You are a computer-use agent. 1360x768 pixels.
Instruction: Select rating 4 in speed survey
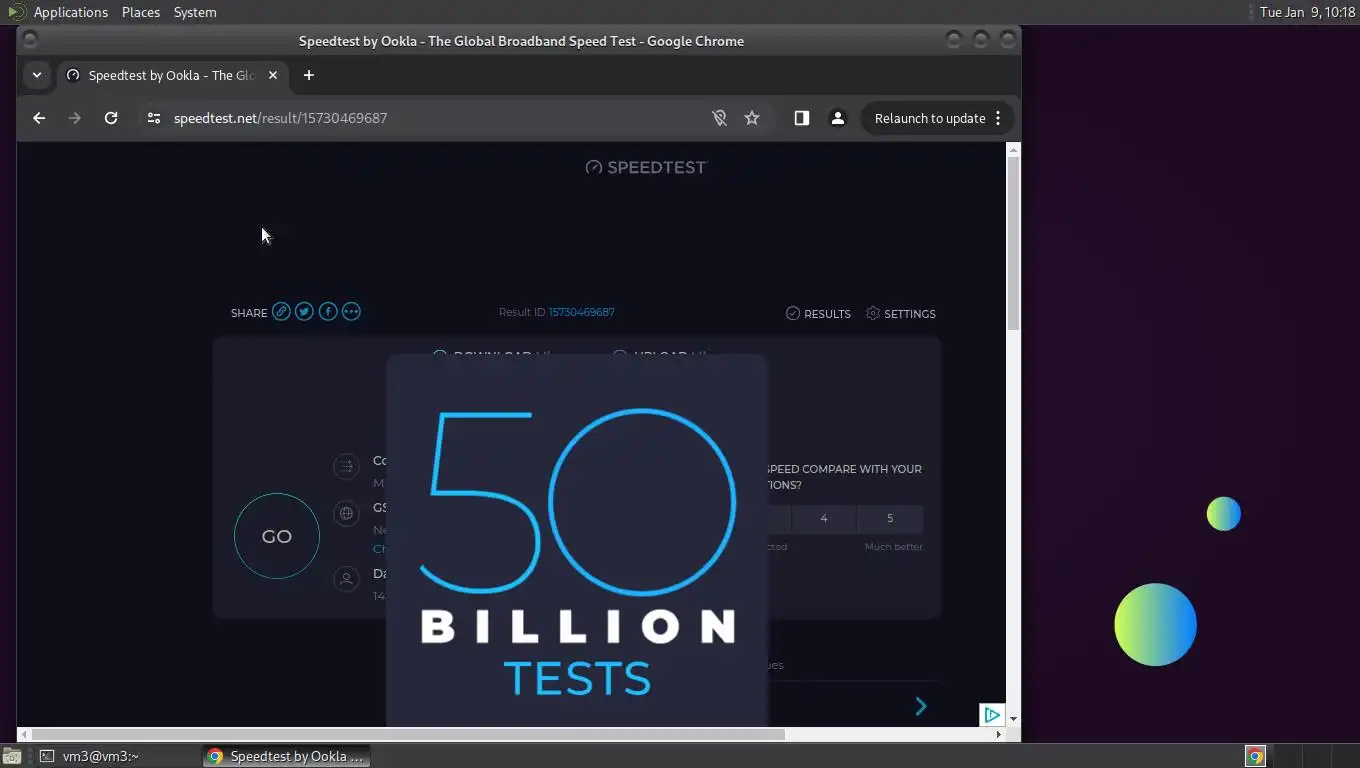[x=824, y=518]
